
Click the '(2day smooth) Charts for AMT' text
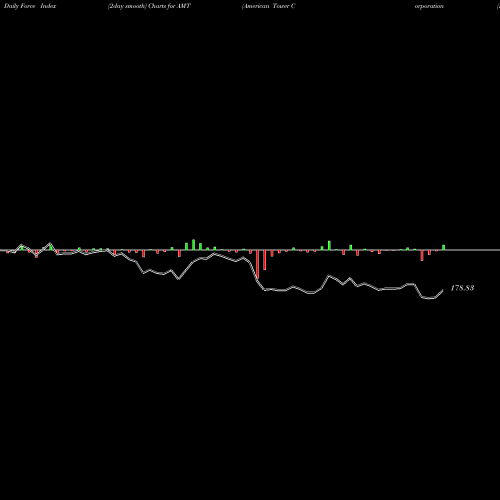[x=149, y=6]
